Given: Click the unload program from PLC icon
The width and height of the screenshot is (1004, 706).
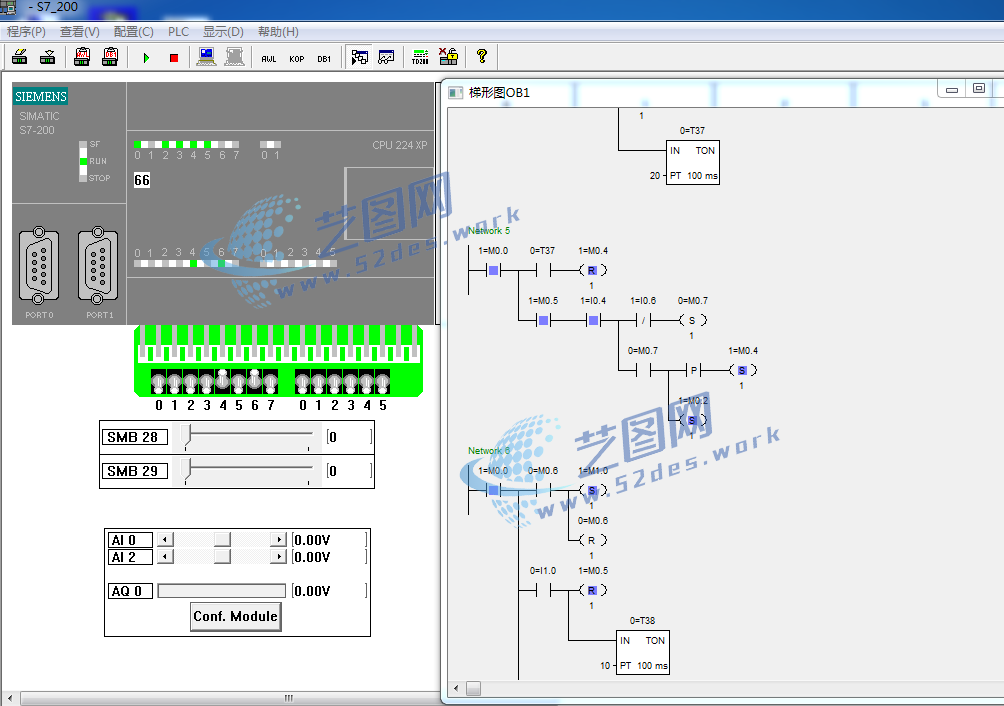Looking at the screenshot, I should [47, 58].
